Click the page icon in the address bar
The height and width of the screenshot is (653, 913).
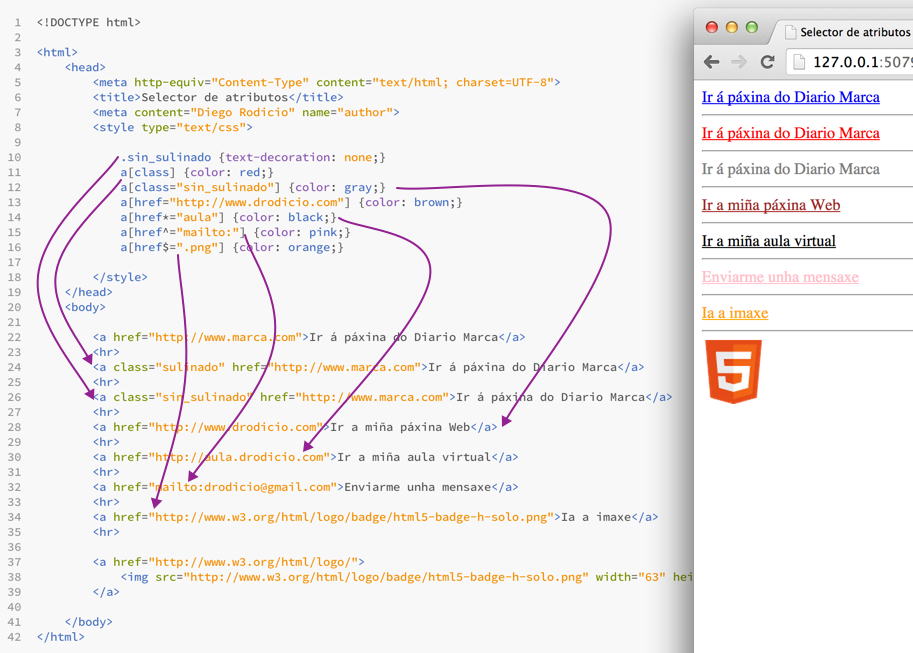click(799, 62)
